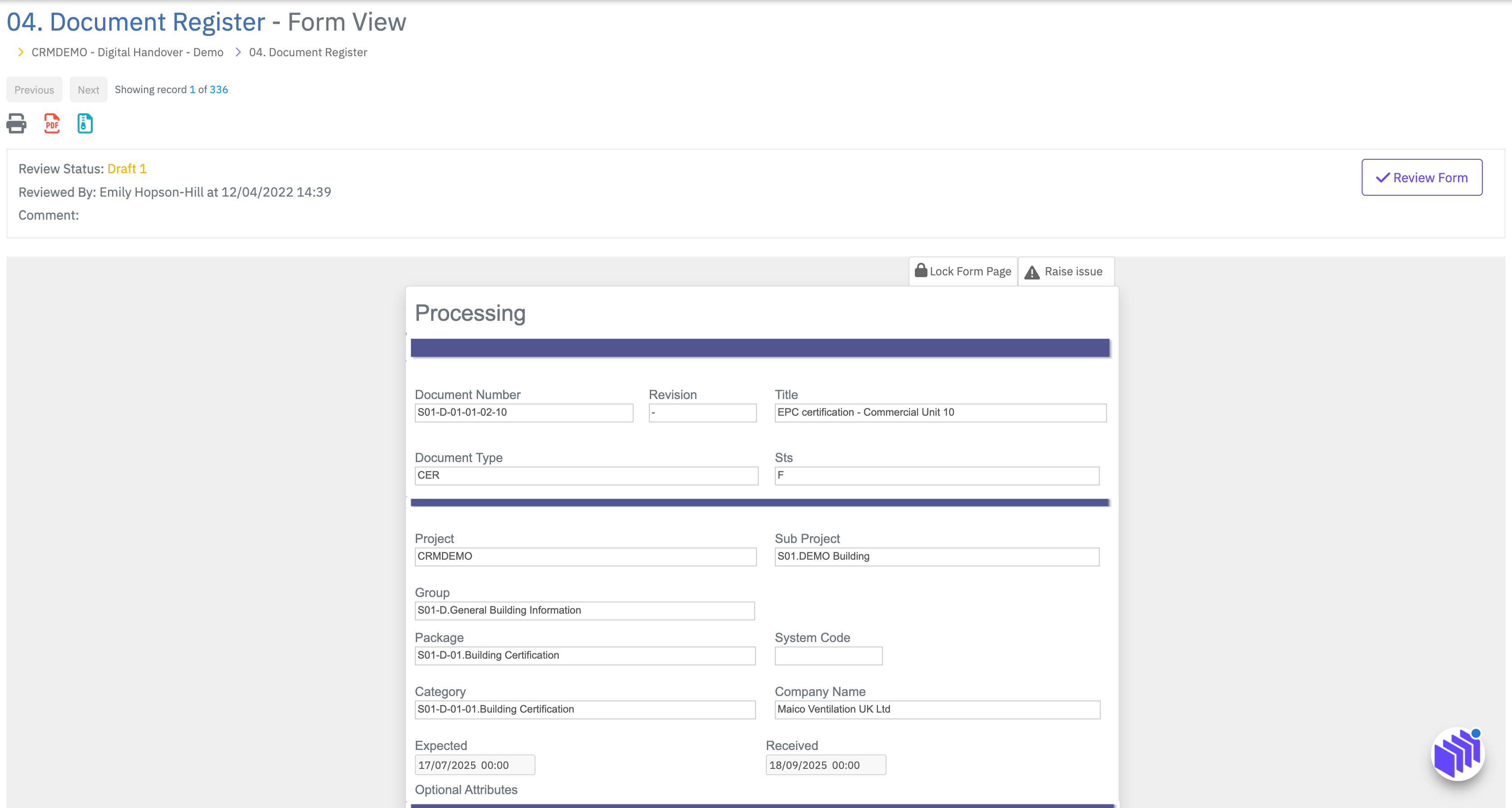Print the document register form
The width and height of the screenshot is (1512, 808).
(x=16, y=123)
